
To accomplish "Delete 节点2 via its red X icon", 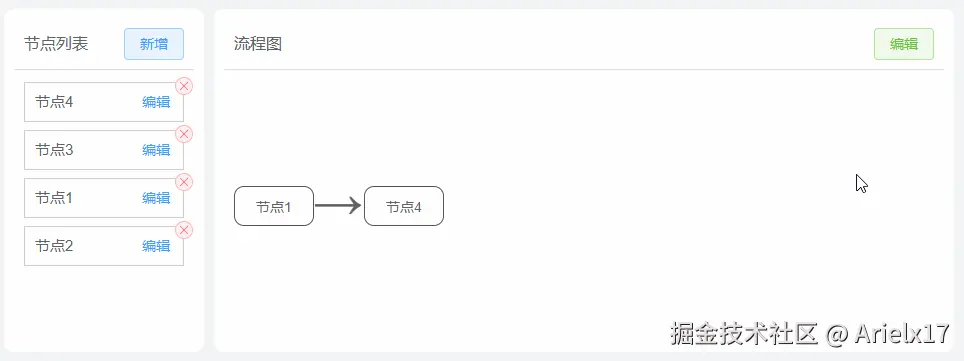I will (x=184, y=230).
